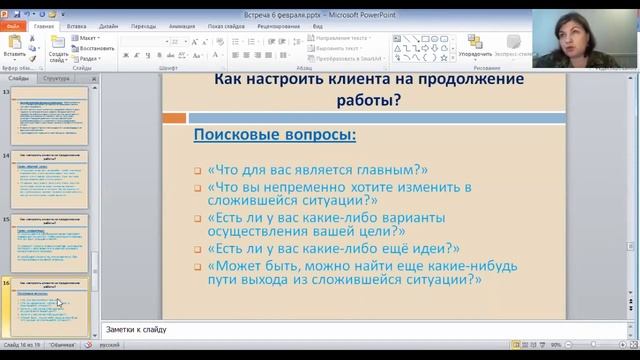Click the Undo arrow in the quick access toolbar
This screenshot has height=360, width=640.
click(27, 14)
